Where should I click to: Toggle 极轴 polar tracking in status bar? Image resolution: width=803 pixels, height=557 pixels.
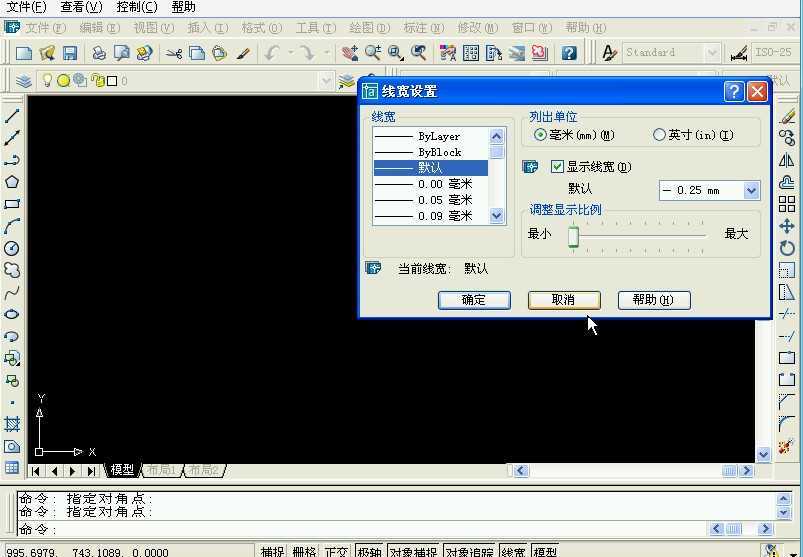point(369,552)
